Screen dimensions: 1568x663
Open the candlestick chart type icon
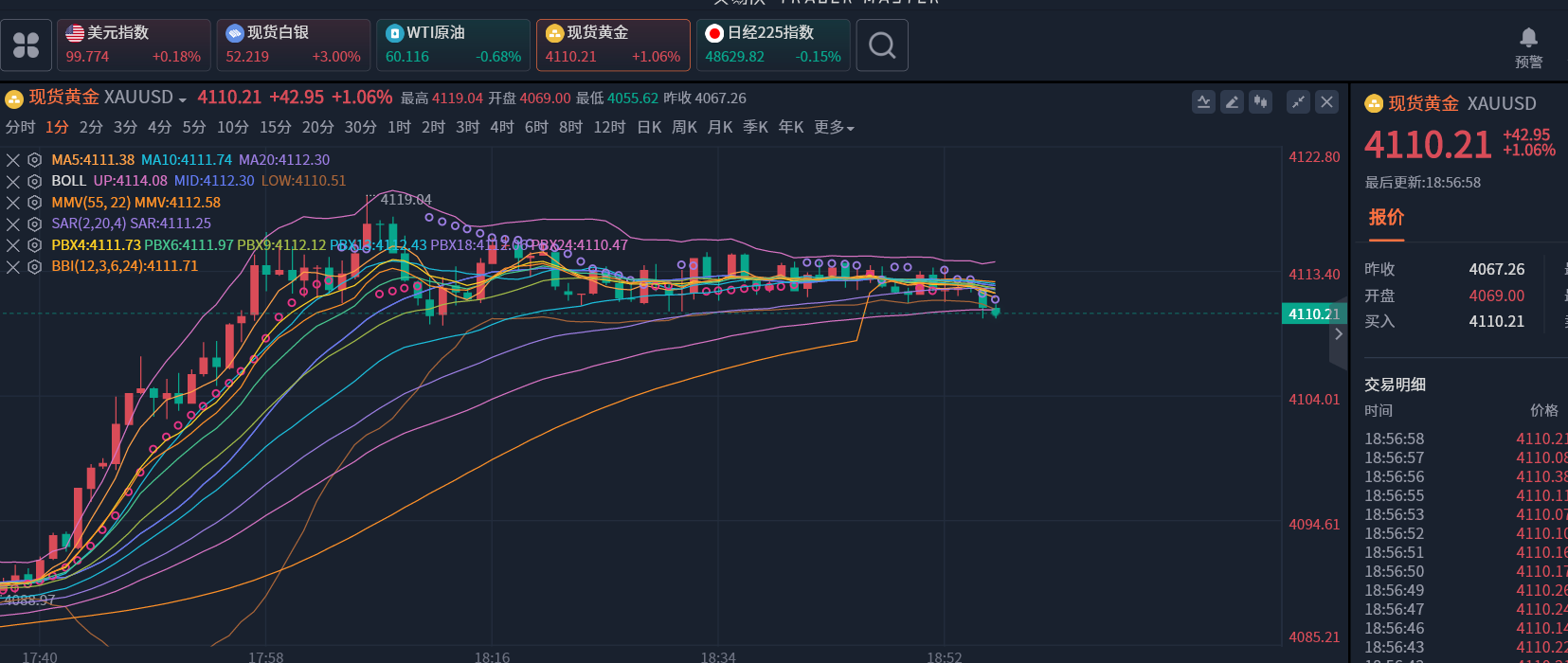[x=1260, y=102]
